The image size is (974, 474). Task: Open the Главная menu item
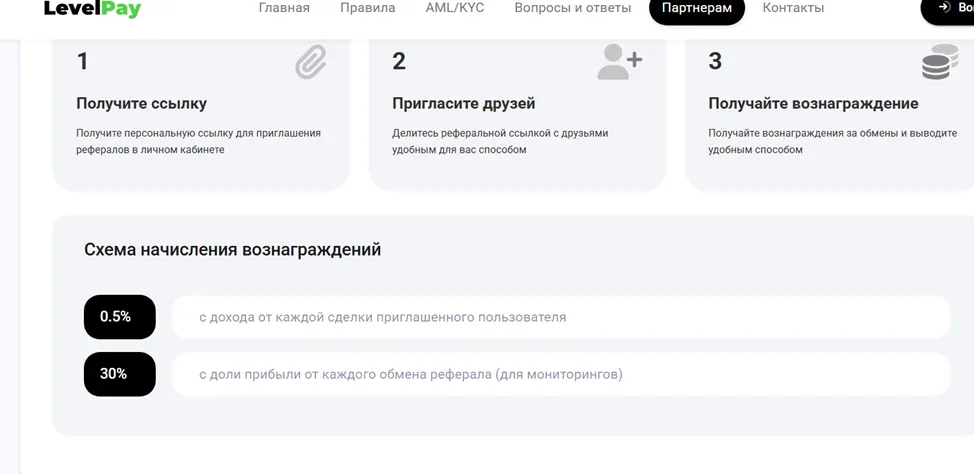(284, 8)
